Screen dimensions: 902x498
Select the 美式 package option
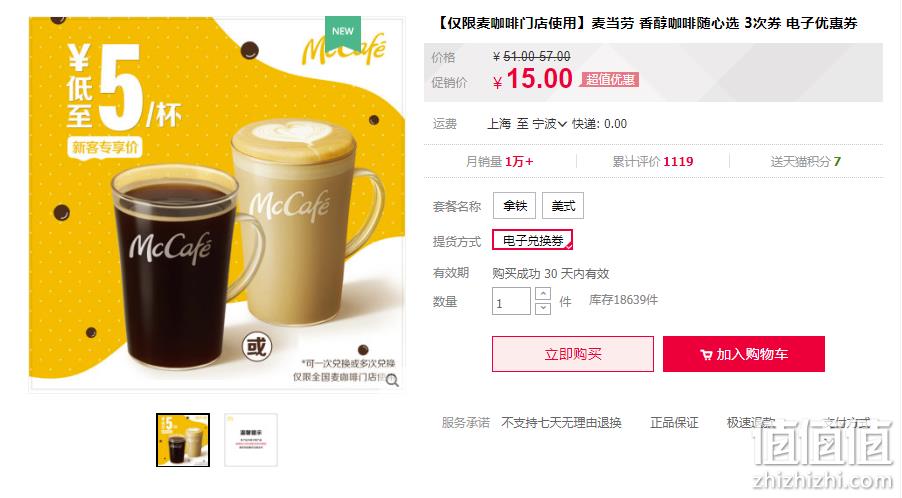563,206
